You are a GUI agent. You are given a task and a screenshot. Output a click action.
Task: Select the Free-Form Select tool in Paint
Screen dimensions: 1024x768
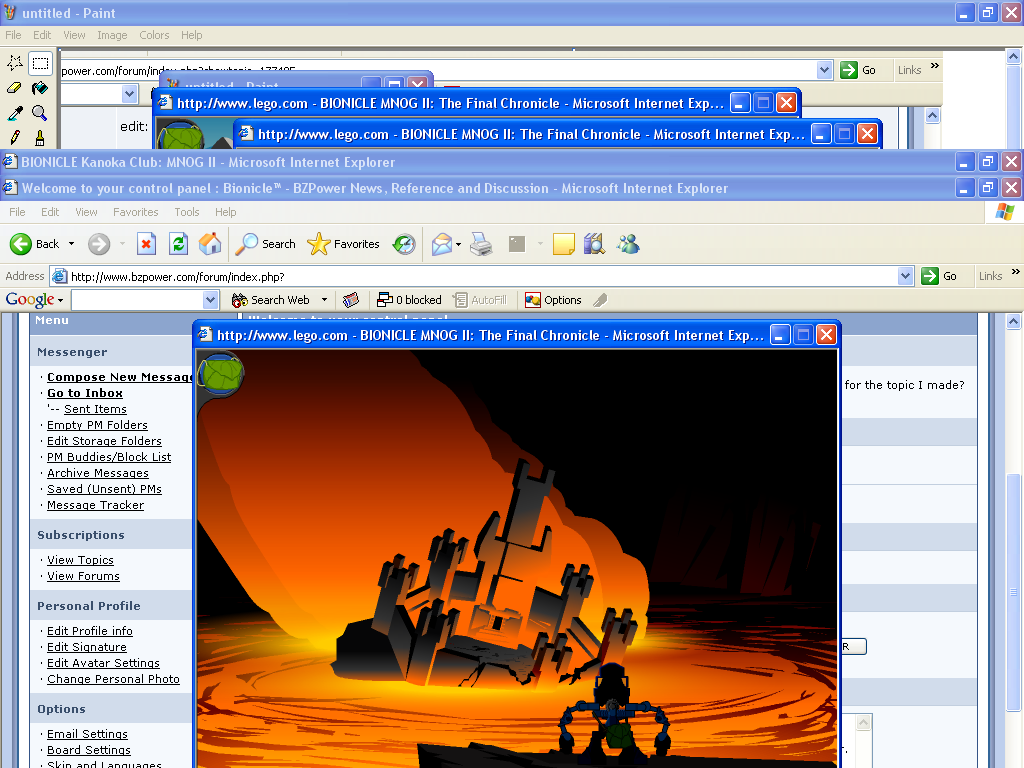(15, 63)
